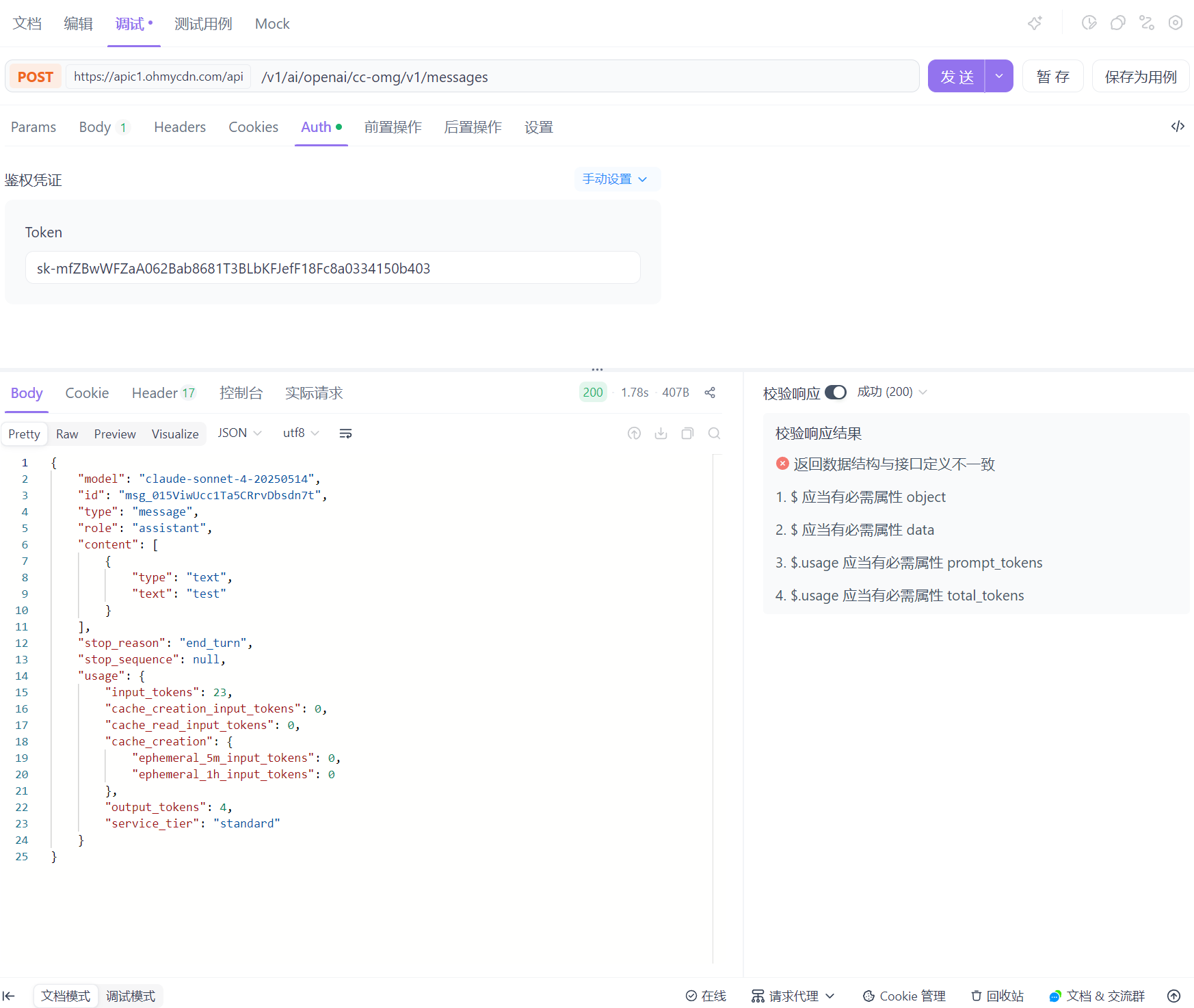Click the settings icon in top right corner
The height and width of the screenshot is (1008, 1194).
click(1175, 23)
